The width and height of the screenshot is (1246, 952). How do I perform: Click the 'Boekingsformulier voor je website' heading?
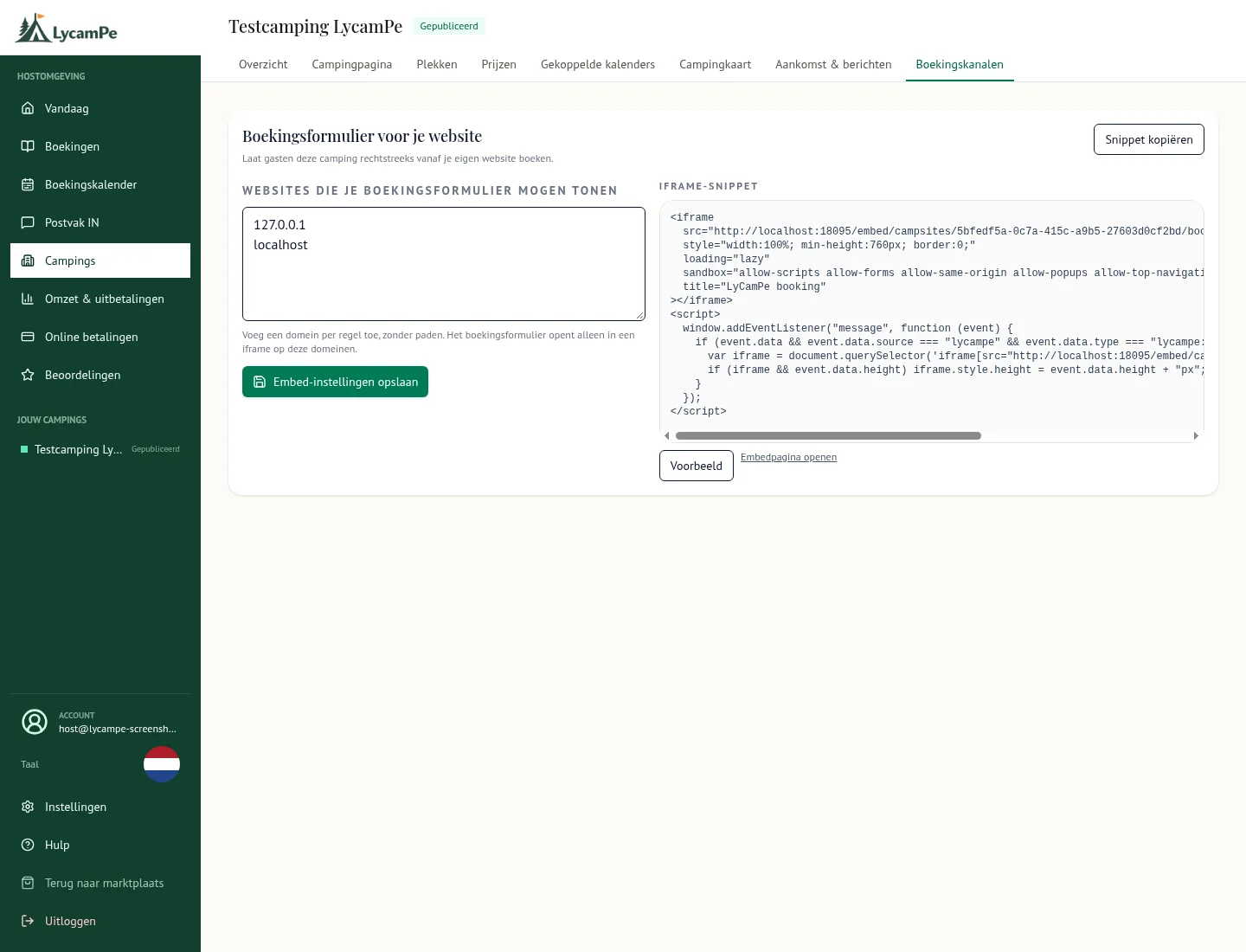(362, 136)
